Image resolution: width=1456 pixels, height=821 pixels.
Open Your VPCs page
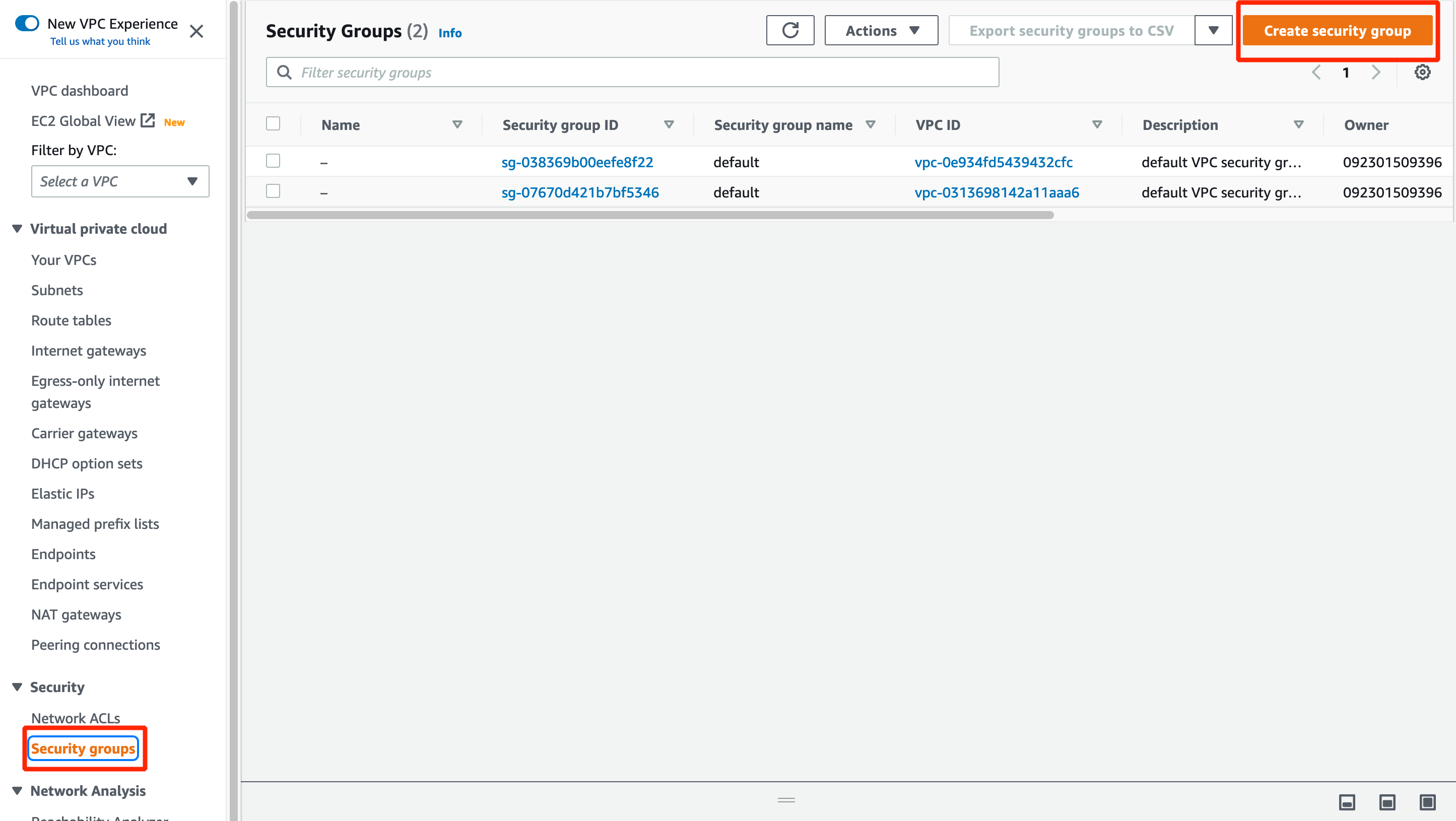[x=64, y=260]
